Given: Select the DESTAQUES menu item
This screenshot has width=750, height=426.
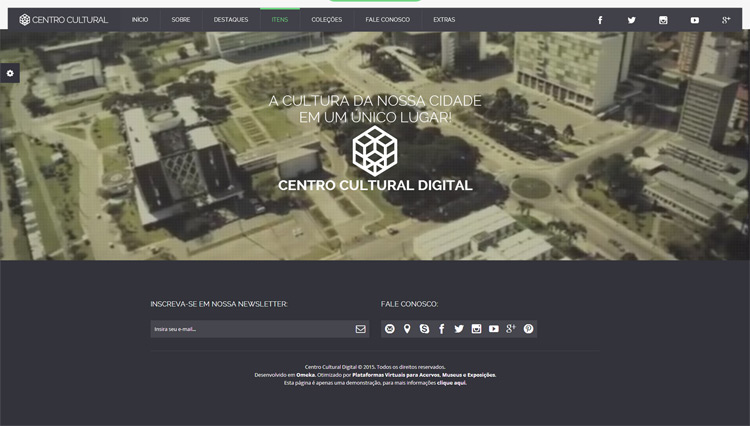Looking at the screenshot, I should (231, 20).
